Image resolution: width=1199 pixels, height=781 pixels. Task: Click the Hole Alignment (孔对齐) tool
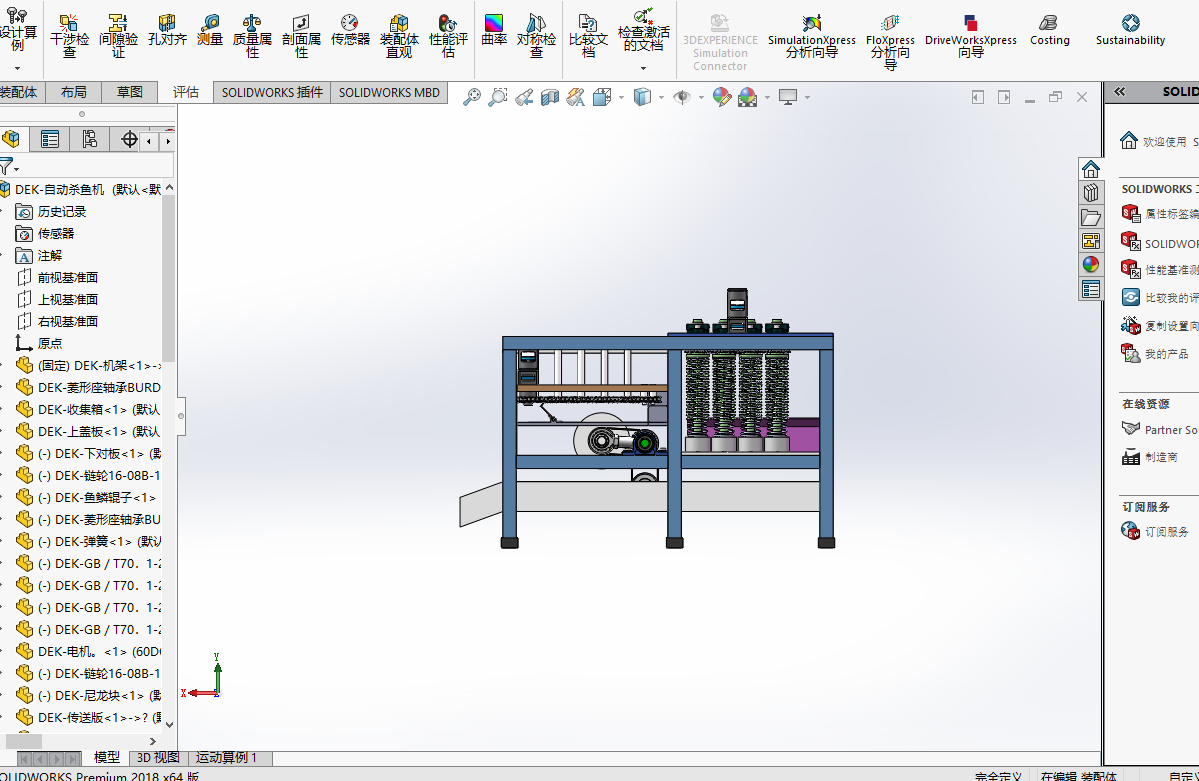(x=167, y=31)
